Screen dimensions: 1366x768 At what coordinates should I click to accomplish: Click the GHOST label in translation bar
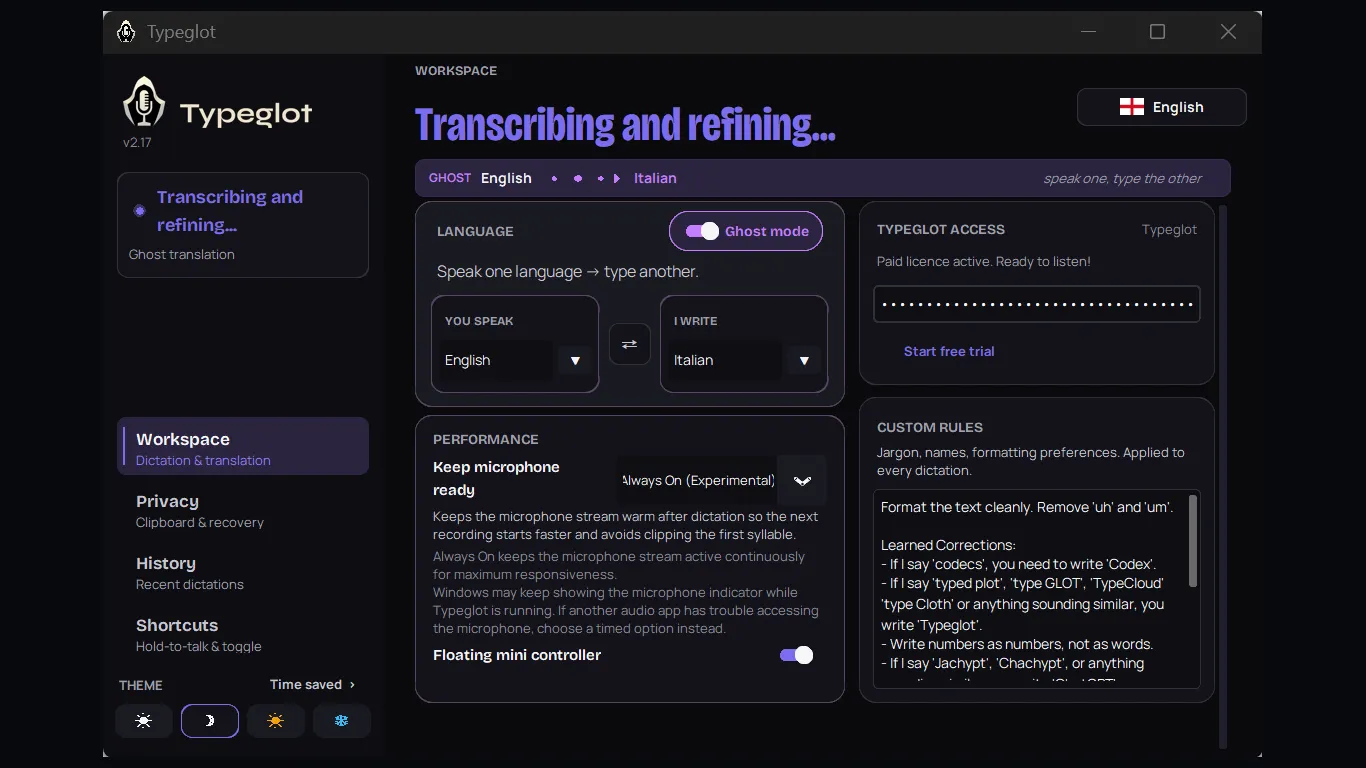point(450,178)
